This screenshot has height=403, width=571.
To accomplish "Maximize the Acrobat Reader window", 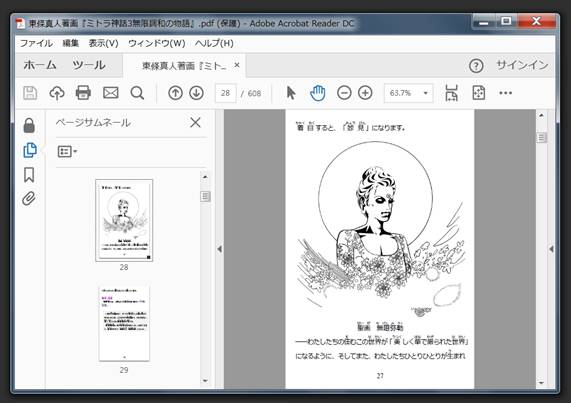I will click(x=506, y=22).
